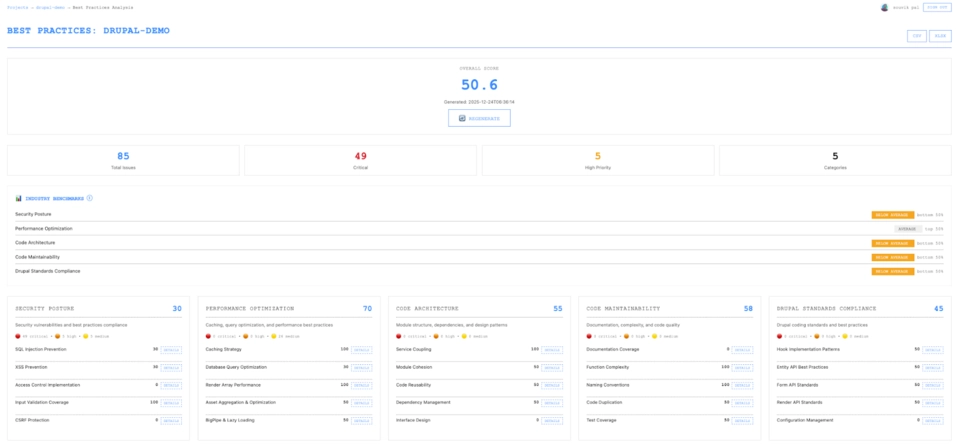View Input Validation Coverage details
This screenshot has height=446, width=960.
[171, 403]
